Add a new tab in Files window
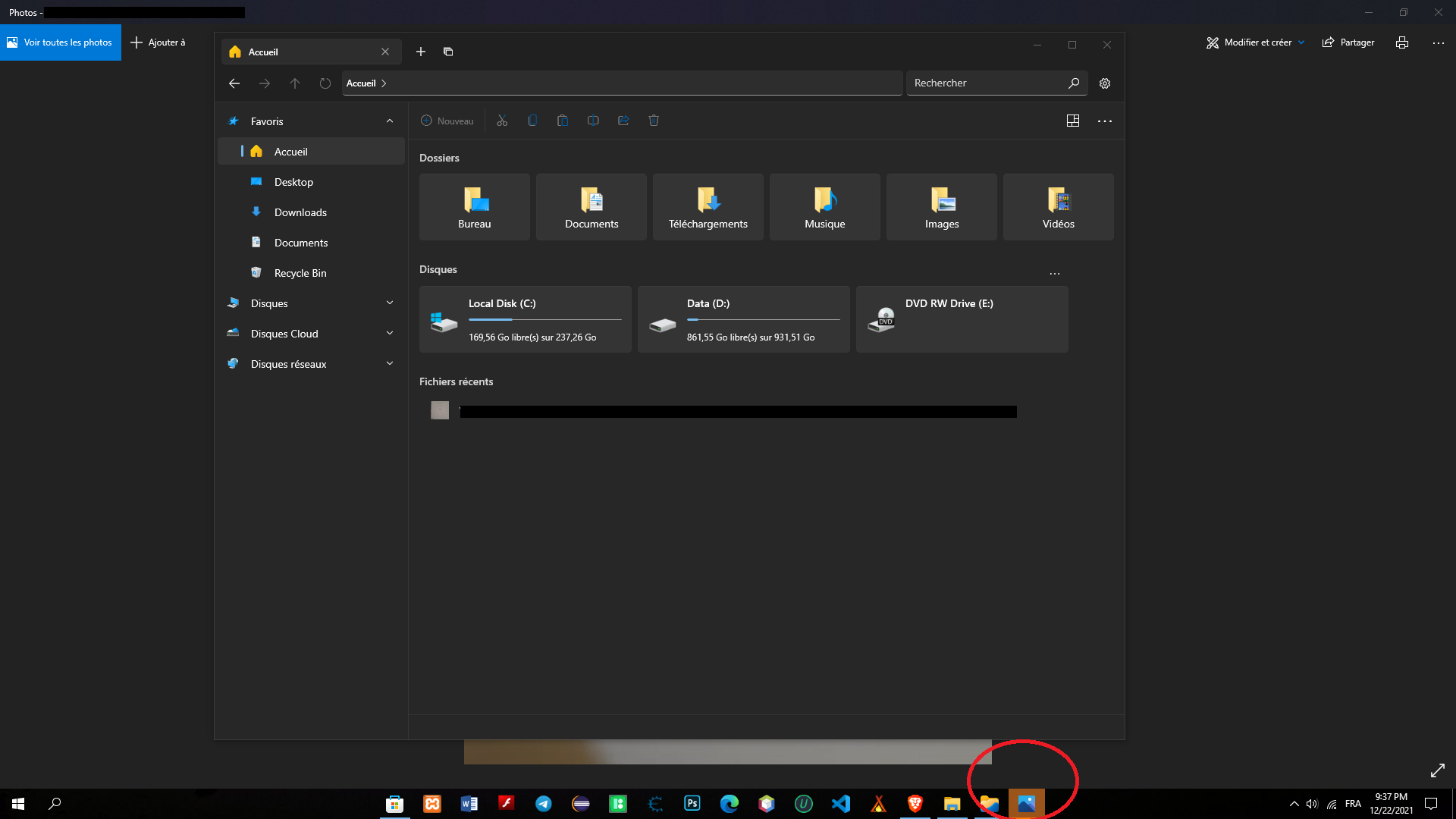The height and width of the screenshot is (819, 1456). (x=421, y=52)
